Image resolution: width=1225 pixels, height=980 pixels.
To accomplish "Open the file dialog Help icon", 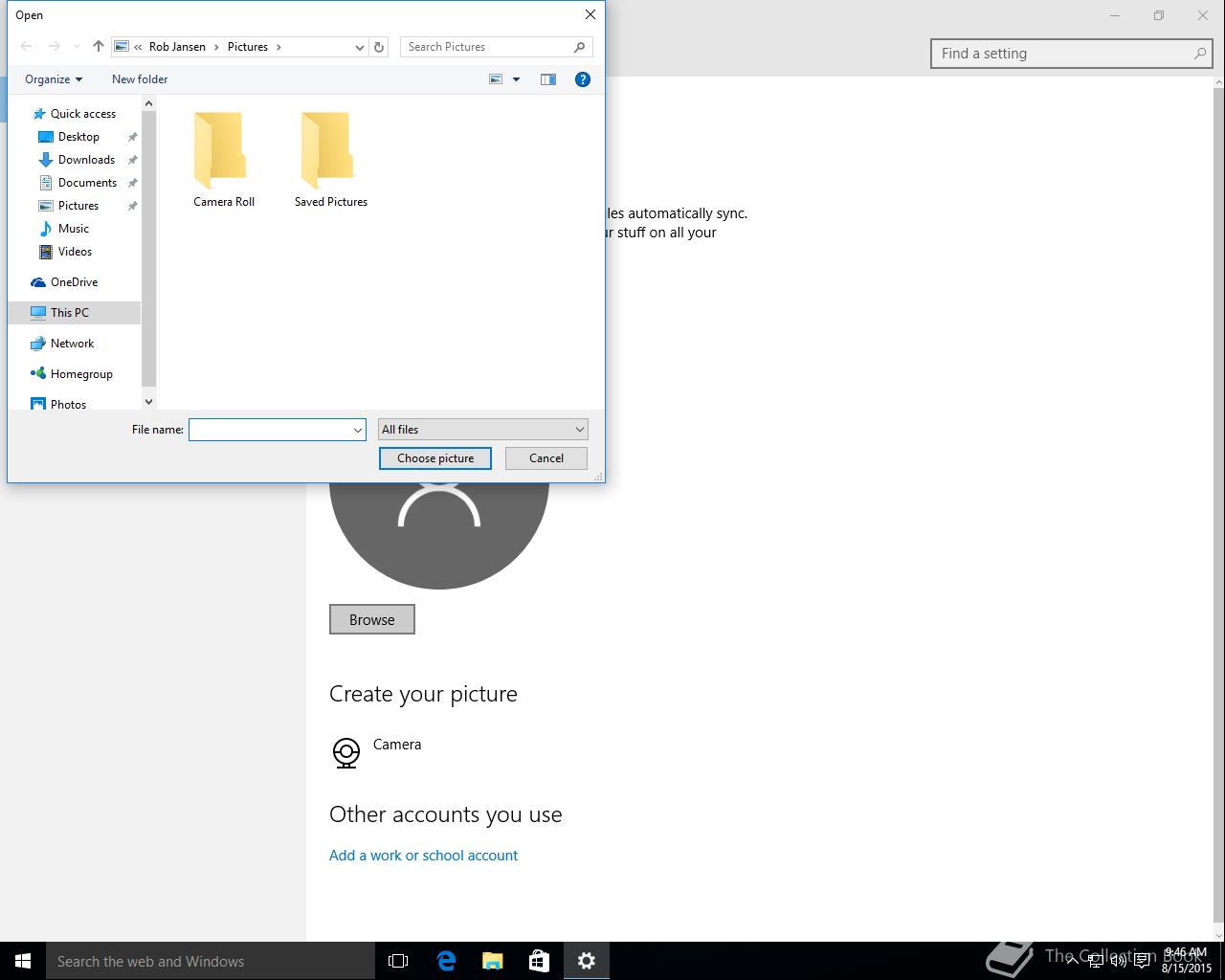I will (x=582, y=79).
